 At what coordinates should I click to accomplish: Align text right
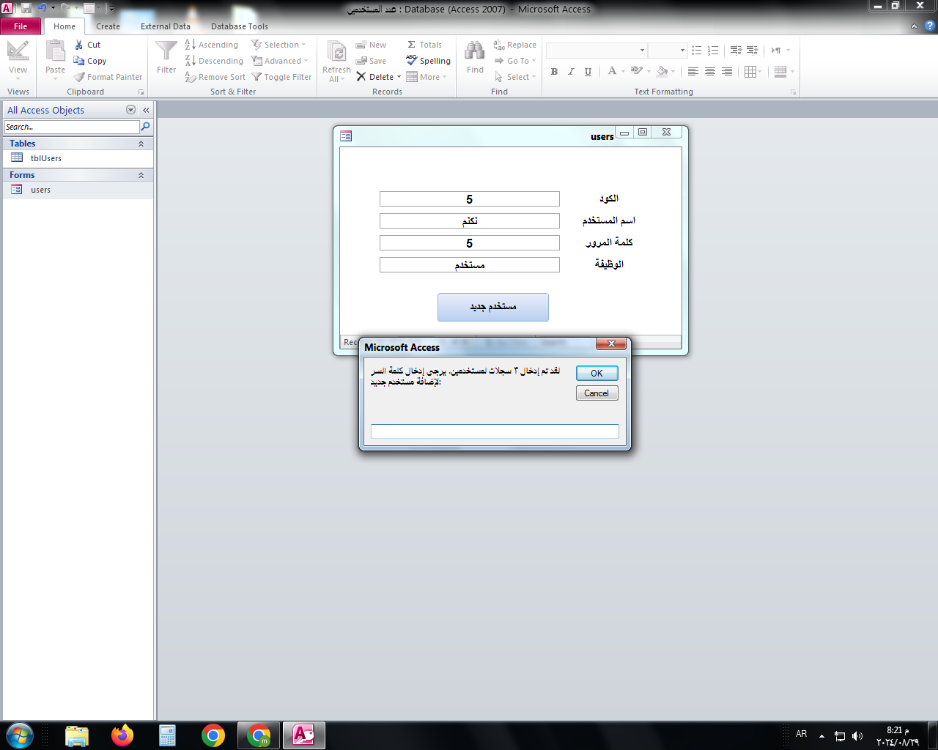pos(727,72)
